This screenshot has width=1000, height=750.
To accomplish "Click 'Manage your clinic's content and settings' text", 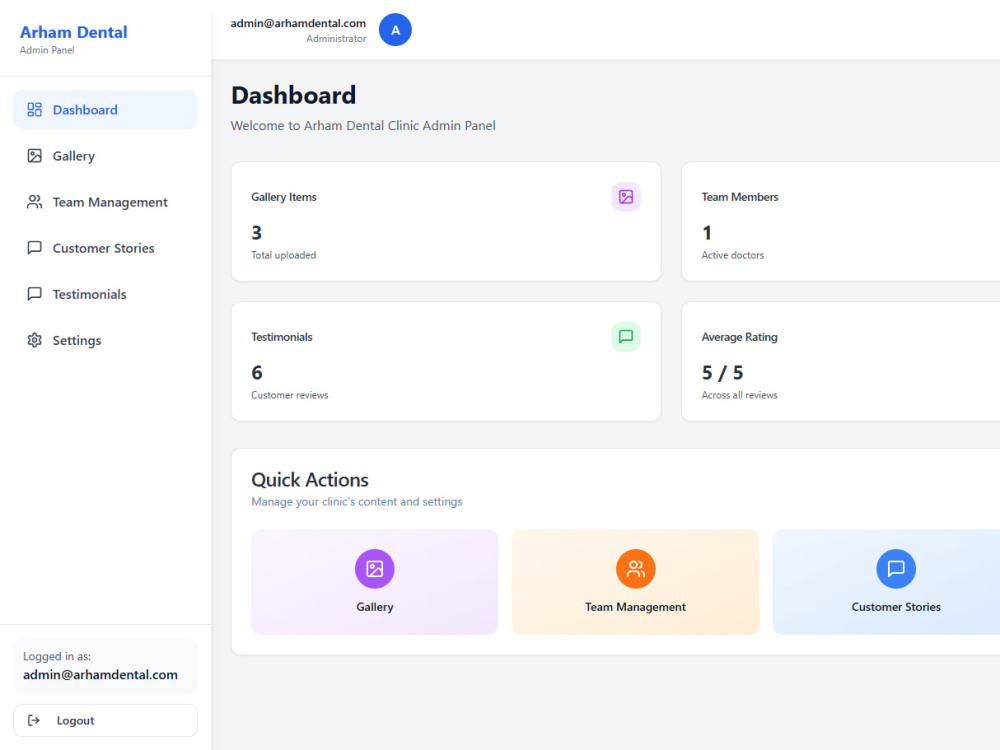I will pyautogui.click(x=357, y=501).
